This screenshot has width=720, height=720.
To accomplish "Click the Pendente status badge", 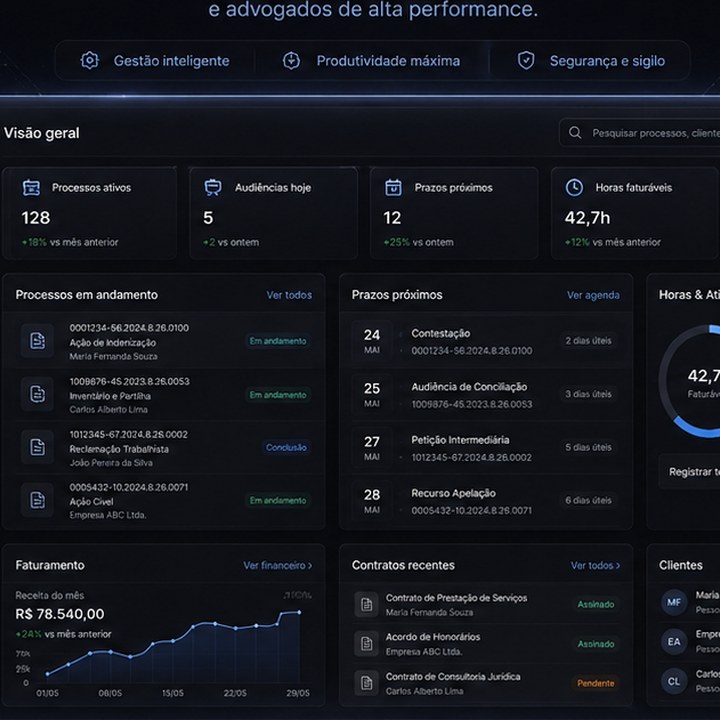I will tap(596, 683).
